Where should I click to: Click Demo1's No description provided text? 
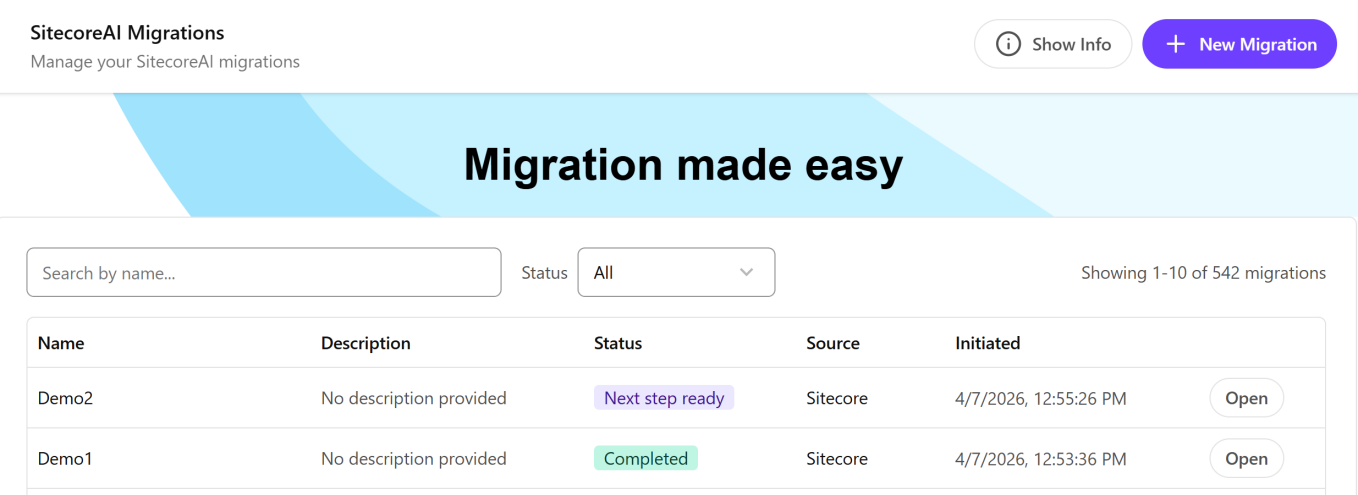pos(414,459)
